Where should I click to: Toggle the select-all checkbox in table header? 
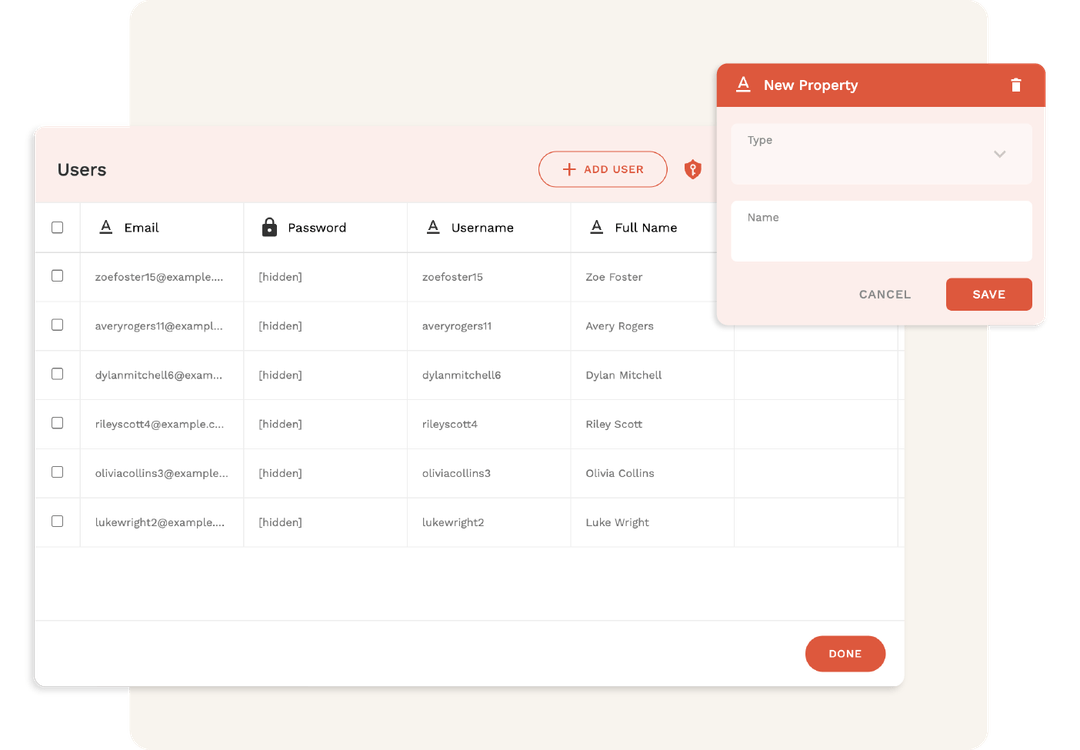pos(57,227)
